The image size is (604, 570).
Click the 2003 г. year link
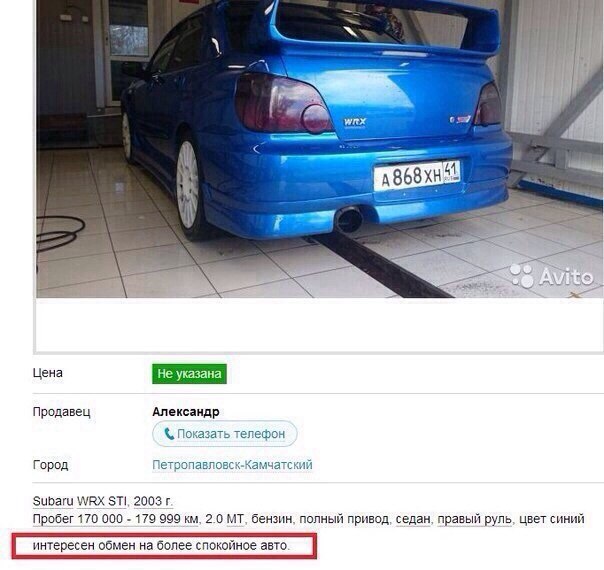153,501
